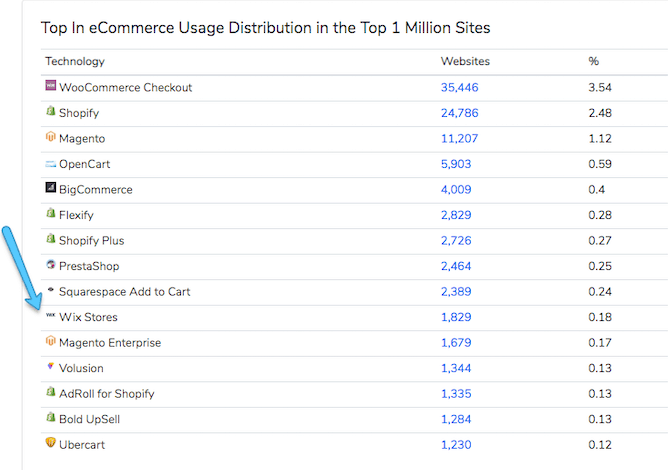The height and width of the screenshot is (470, 668).
Task: Open the 11,207 websites link
Action: coord(459,138)
